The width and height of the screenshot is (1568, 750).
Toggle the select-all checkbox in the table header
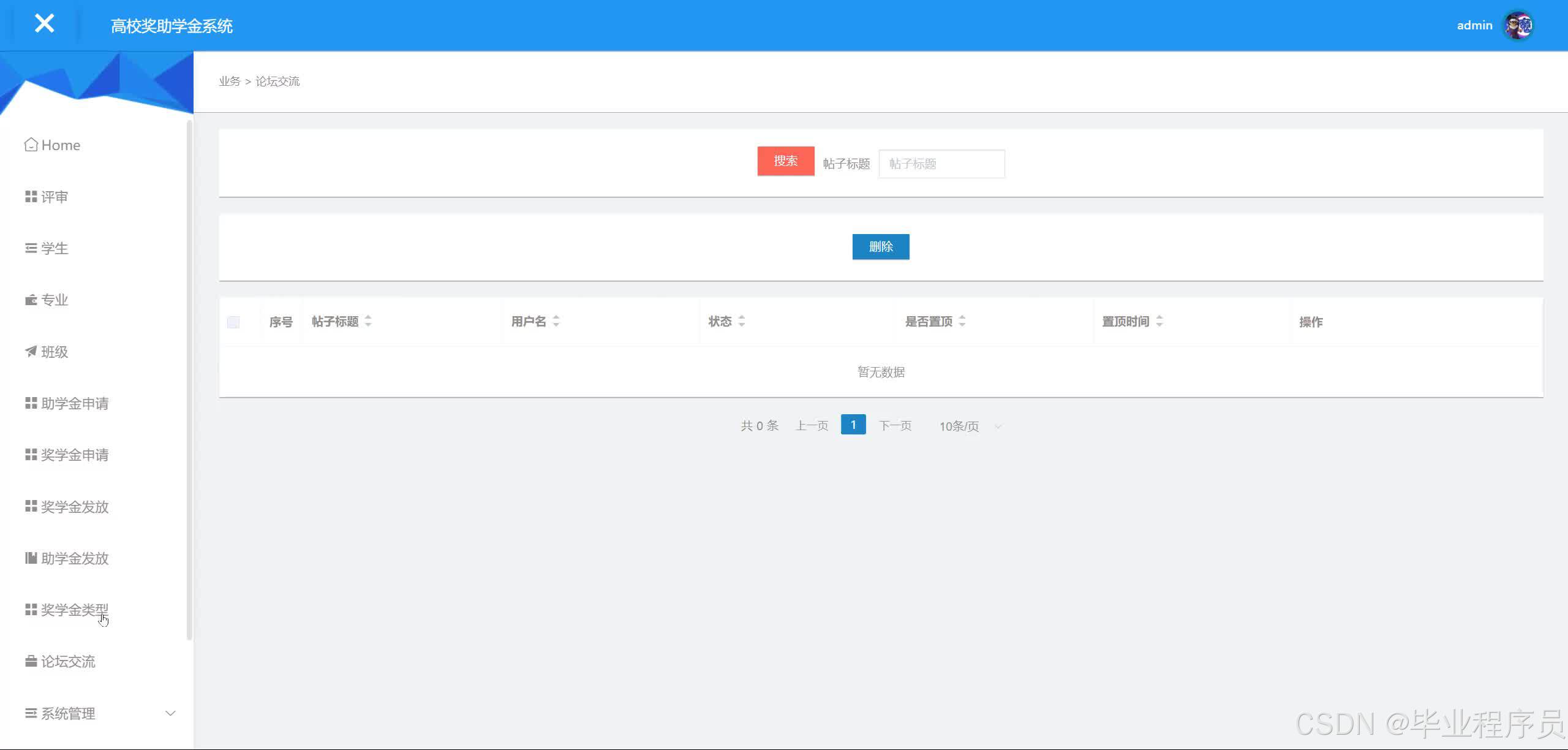coord(233,322)
